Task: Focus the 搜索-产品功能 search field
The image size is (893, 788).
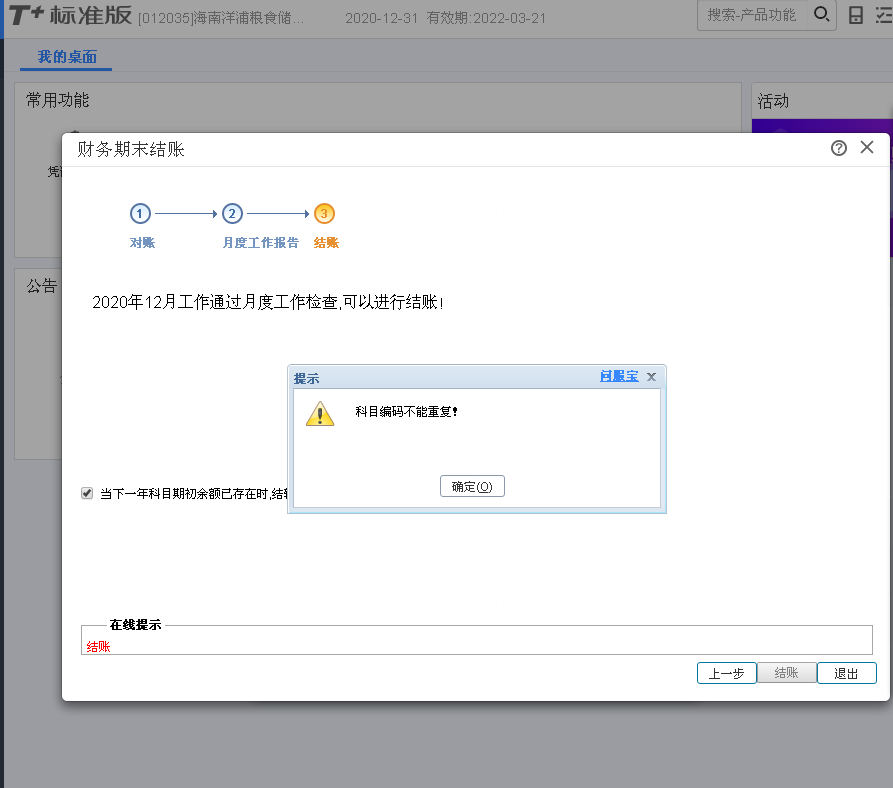Action: [x=751, y=15]
